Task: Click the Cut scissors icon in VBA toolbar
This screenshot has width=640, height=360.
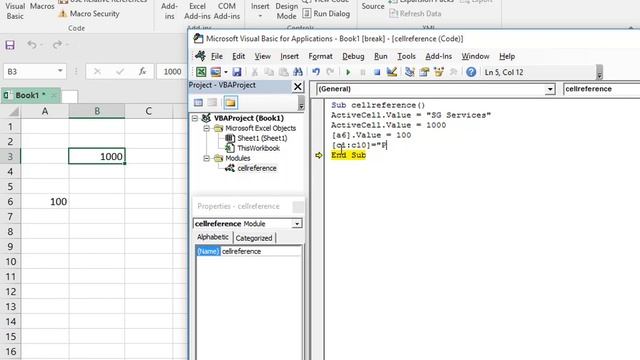Action: 254,72
